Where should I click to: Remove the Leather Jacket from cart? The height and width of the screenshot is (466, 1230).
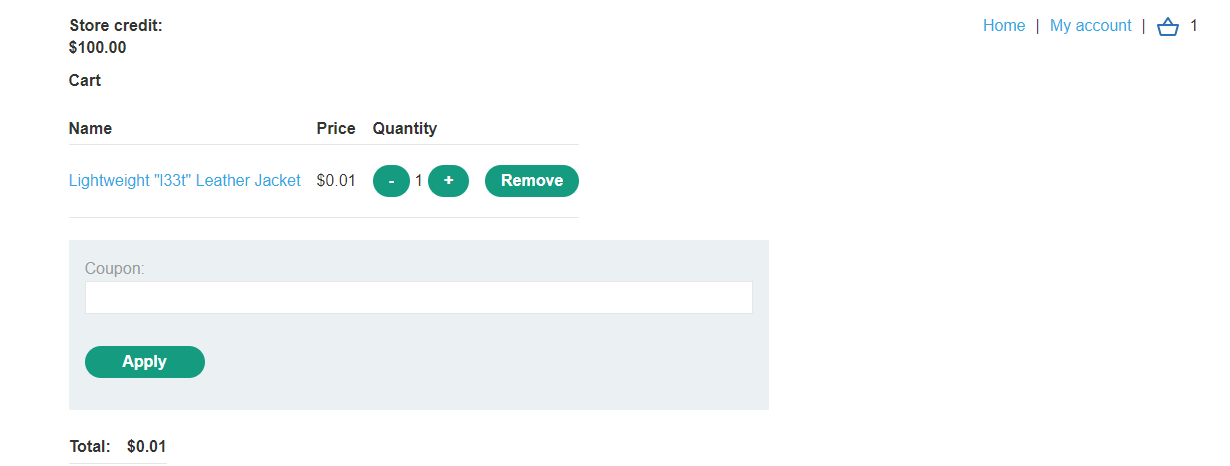click(x=531, y=181)
